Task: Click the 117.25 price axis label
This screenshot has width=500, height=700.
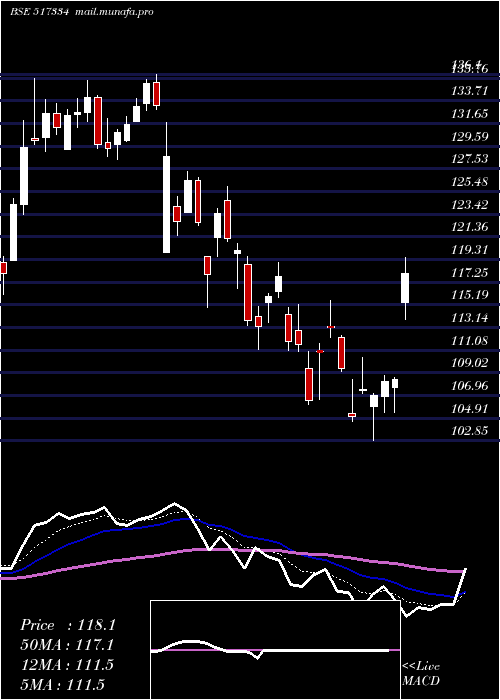Action: coord(469,272)
